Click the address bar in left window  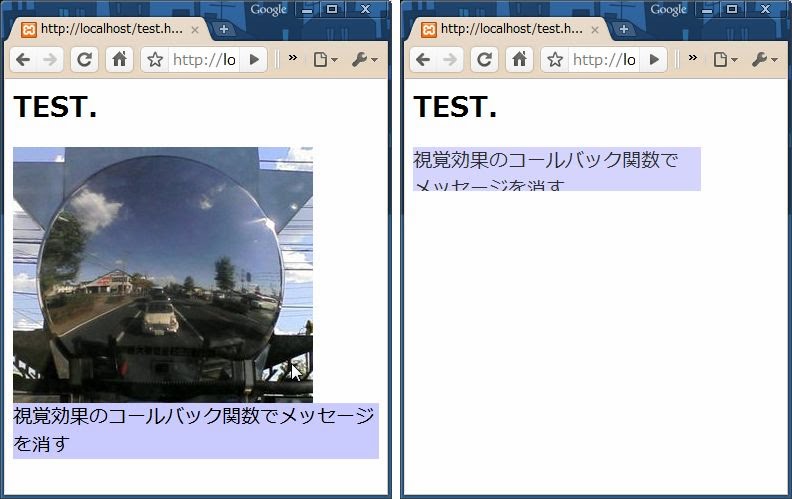click(204, 60)
